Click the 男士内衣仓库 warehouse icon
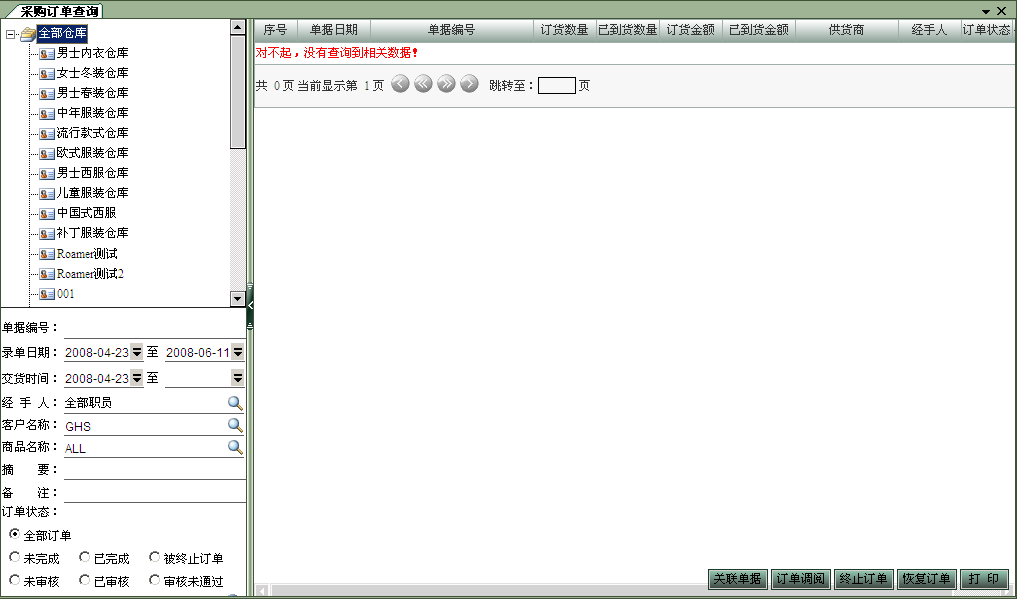This screenshot has height=599, width=1017. click(x=47, y=54)
